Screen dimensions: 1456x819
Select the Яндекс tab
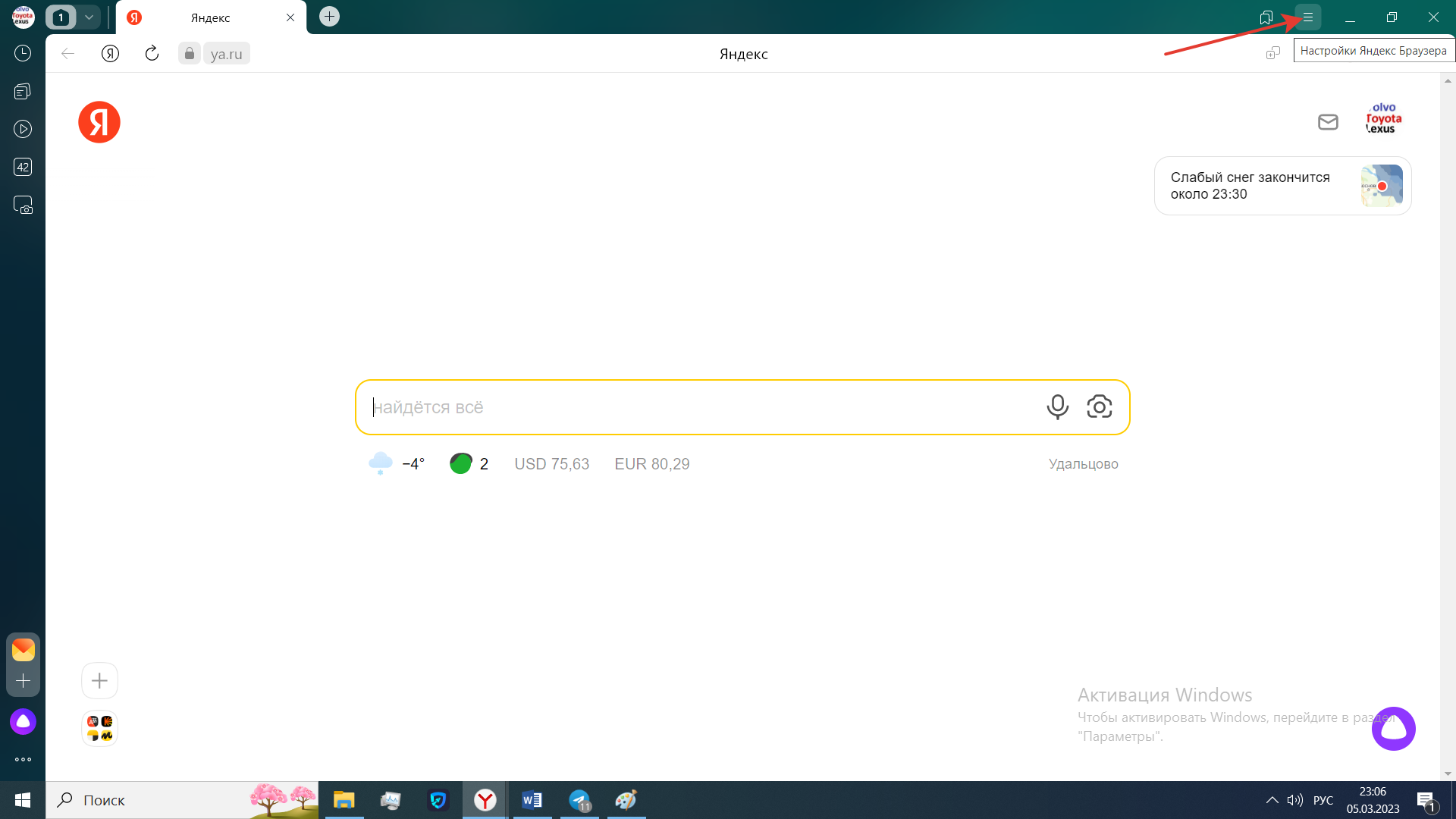210,17
